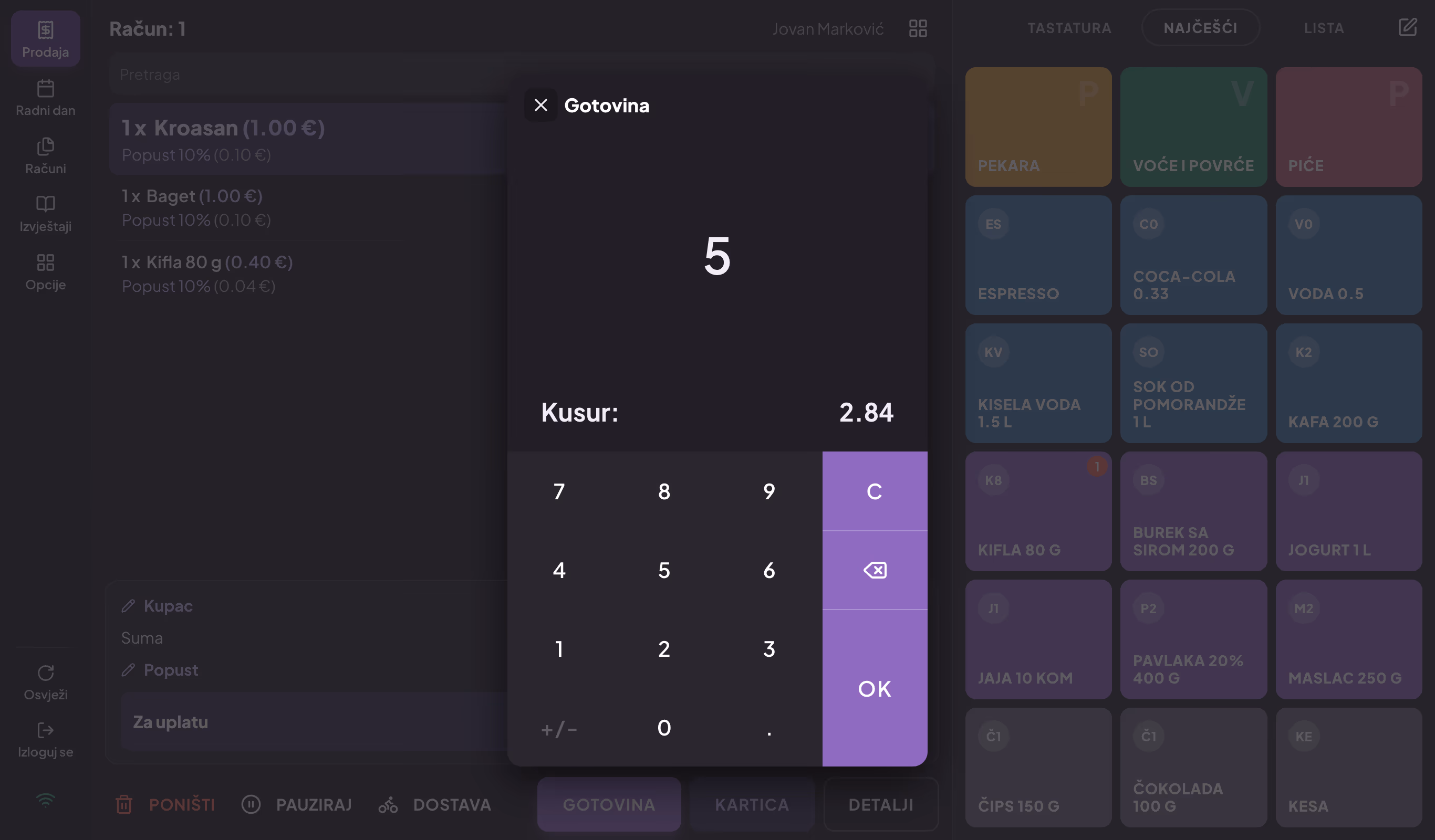This screenshot has height=840, width=1435.
Task: Clear the amount with C button
Action: pos(875,491)
